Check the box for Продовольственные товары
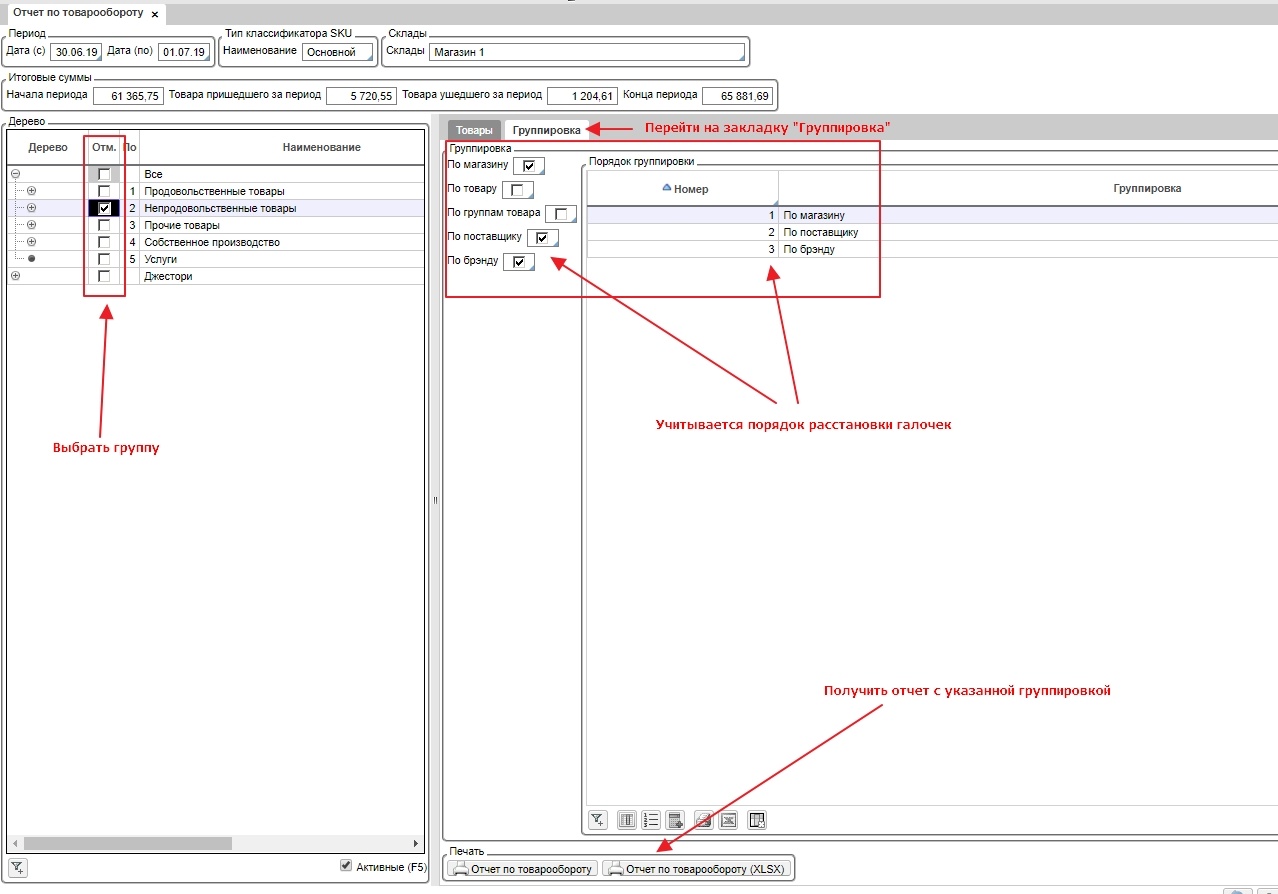Screen dimensions: 1278x894 tap(104, 191)
